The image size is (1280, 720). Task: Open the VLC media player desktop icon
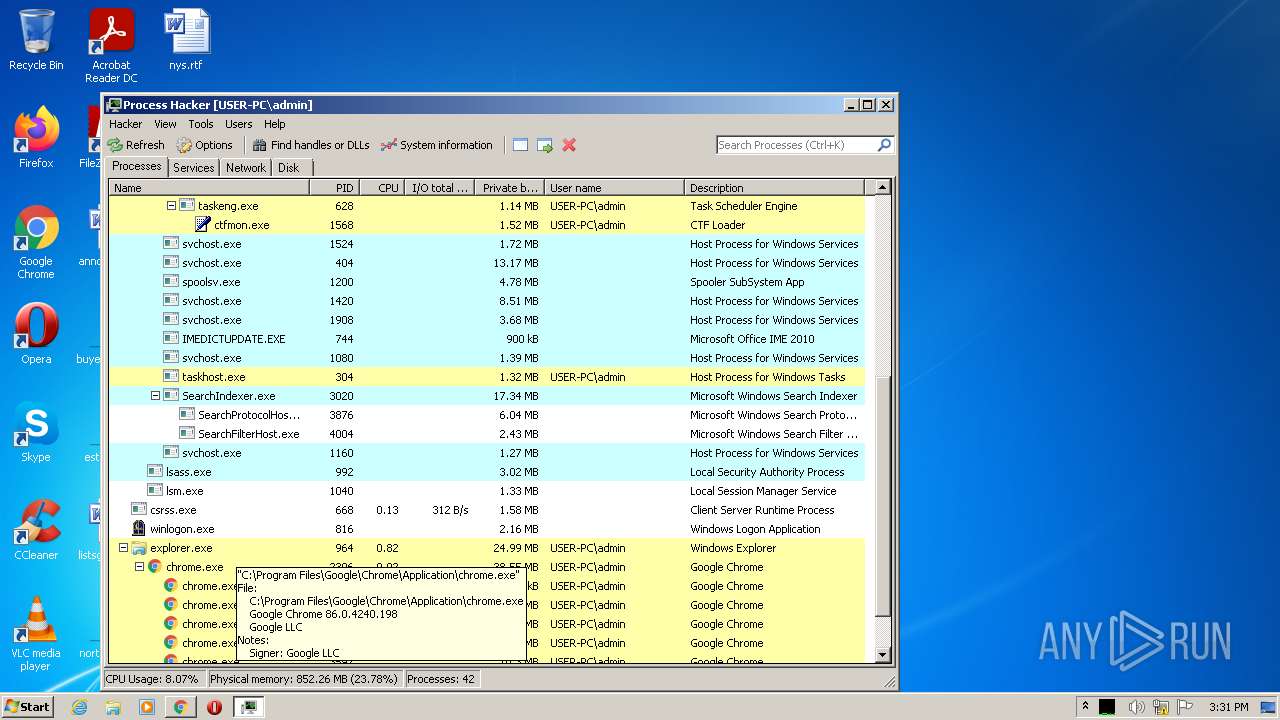pos(36,634)
